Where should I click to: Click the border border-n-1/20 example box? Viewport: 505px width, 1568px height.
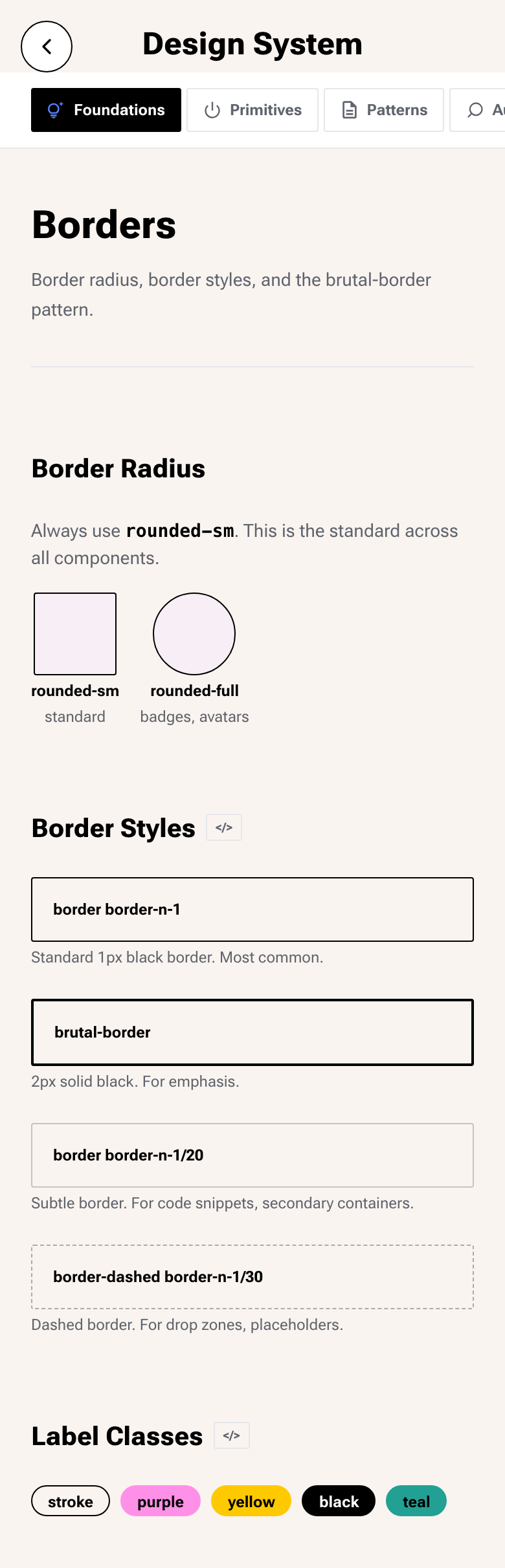click(252, 1155)
